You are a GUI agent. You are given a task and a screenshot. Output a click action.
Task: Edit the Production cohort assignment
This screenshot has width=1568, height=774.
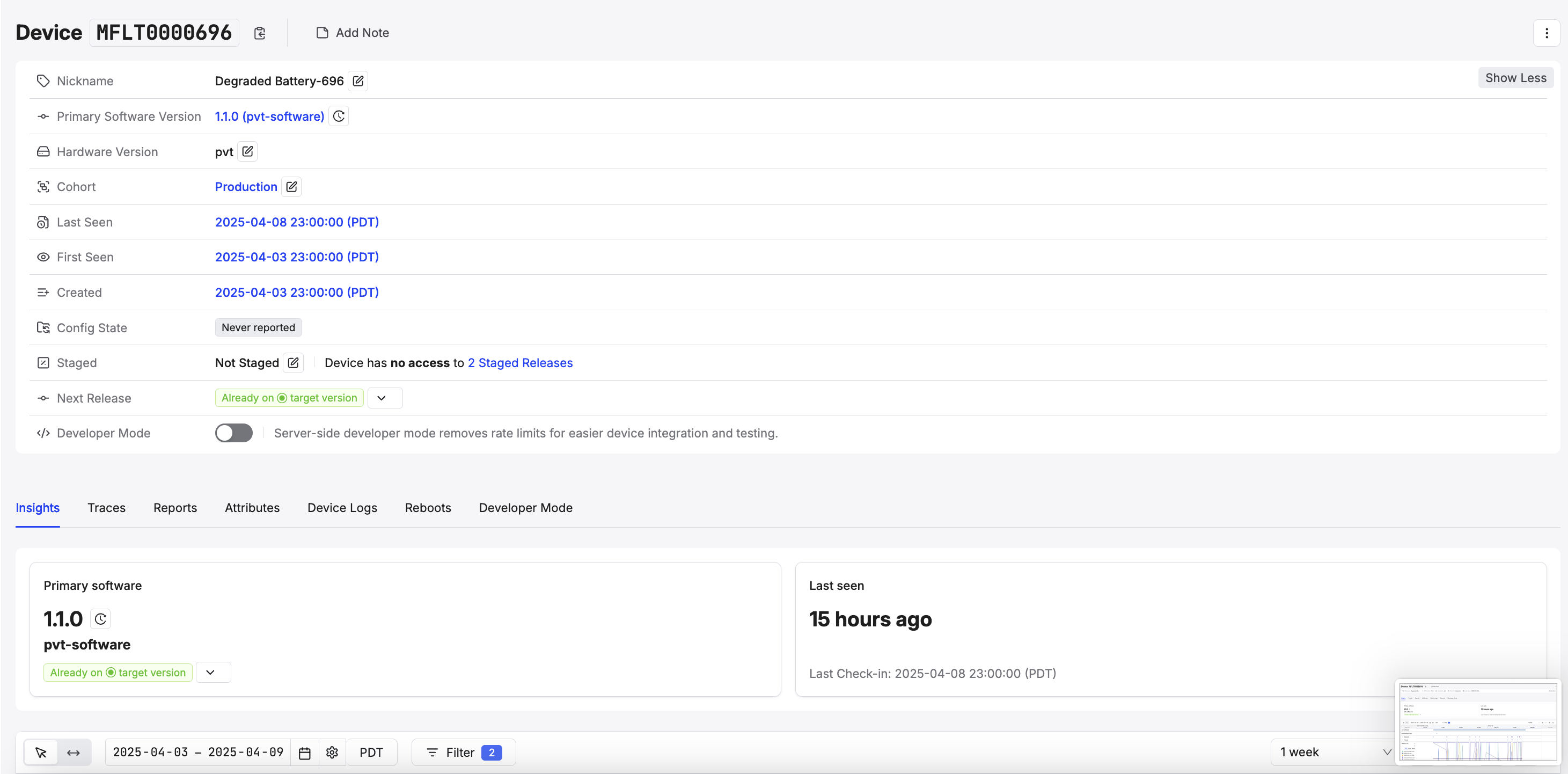coord(291,187)
